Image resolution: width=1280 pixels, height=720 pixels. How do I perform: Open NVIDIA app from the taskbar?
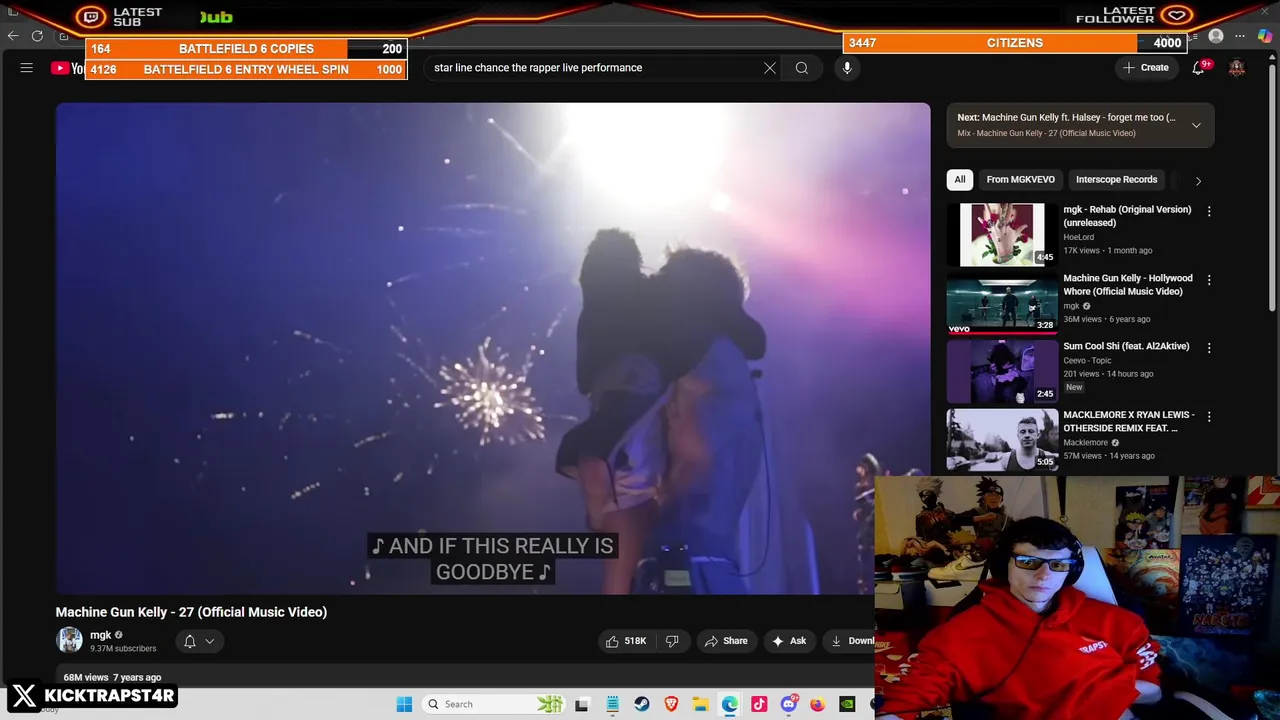(847, 704)
